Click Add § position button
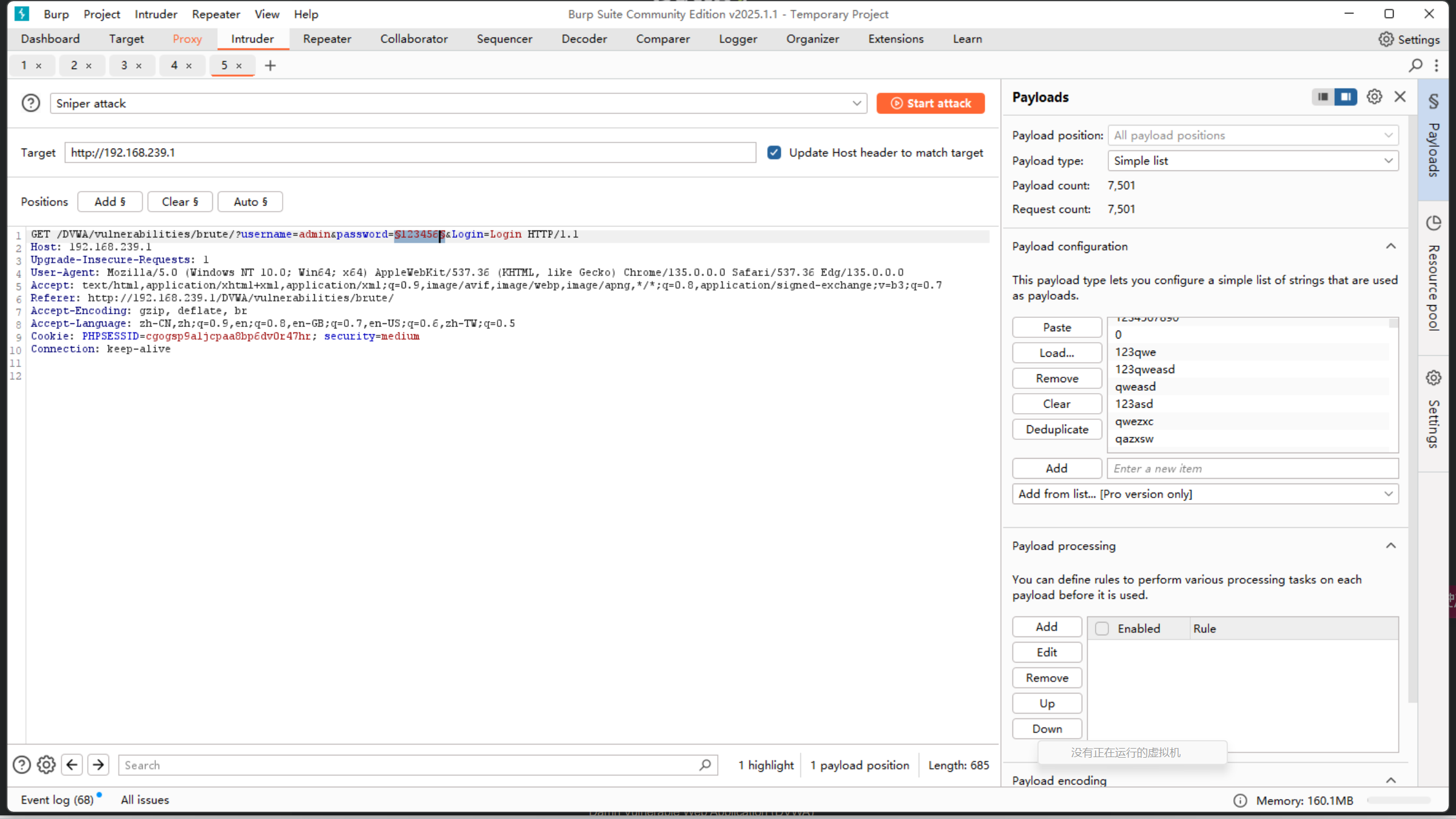Image resolution: width=1456 pixels, height=819 pixels. click(x=110, y=201)
